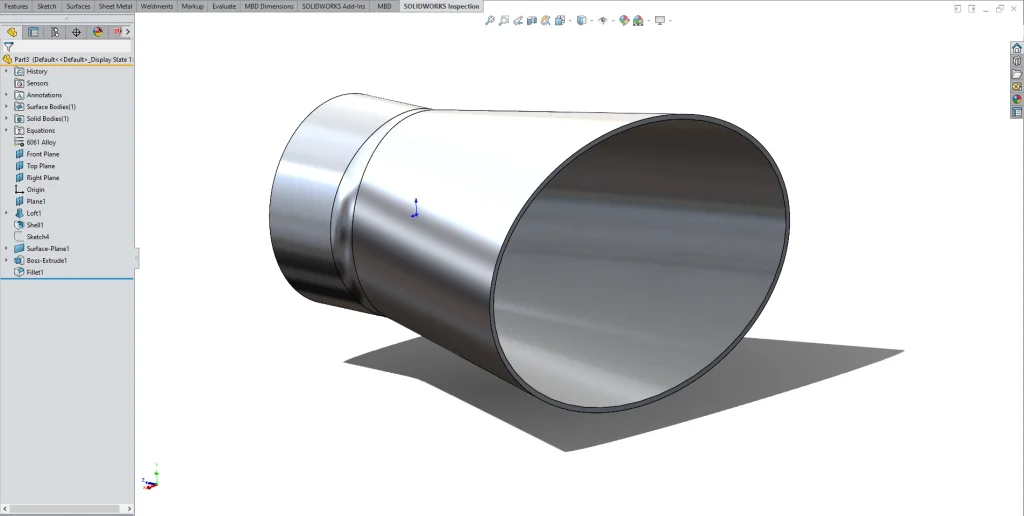Open SOLIDWORKS Resources home icon in task pane
1024x516 pixels.
pyautogui.click(x=1017, y=47)
